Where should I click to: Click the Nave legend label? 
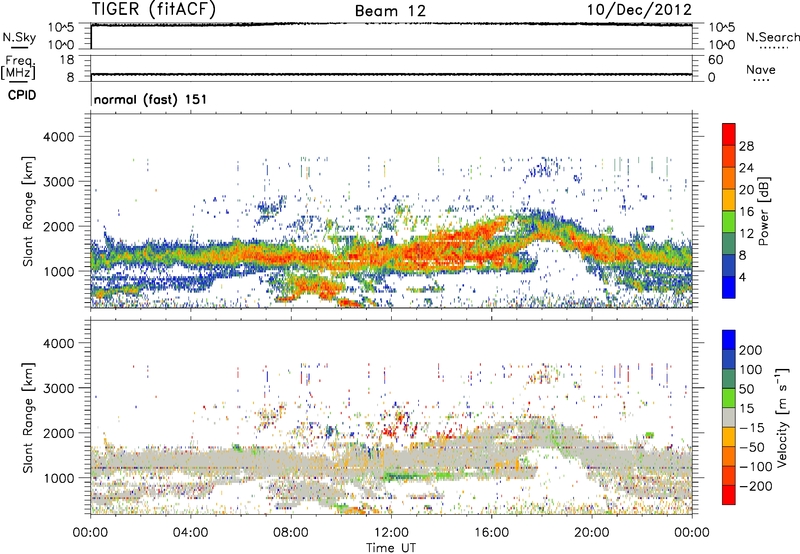point(761,69)
